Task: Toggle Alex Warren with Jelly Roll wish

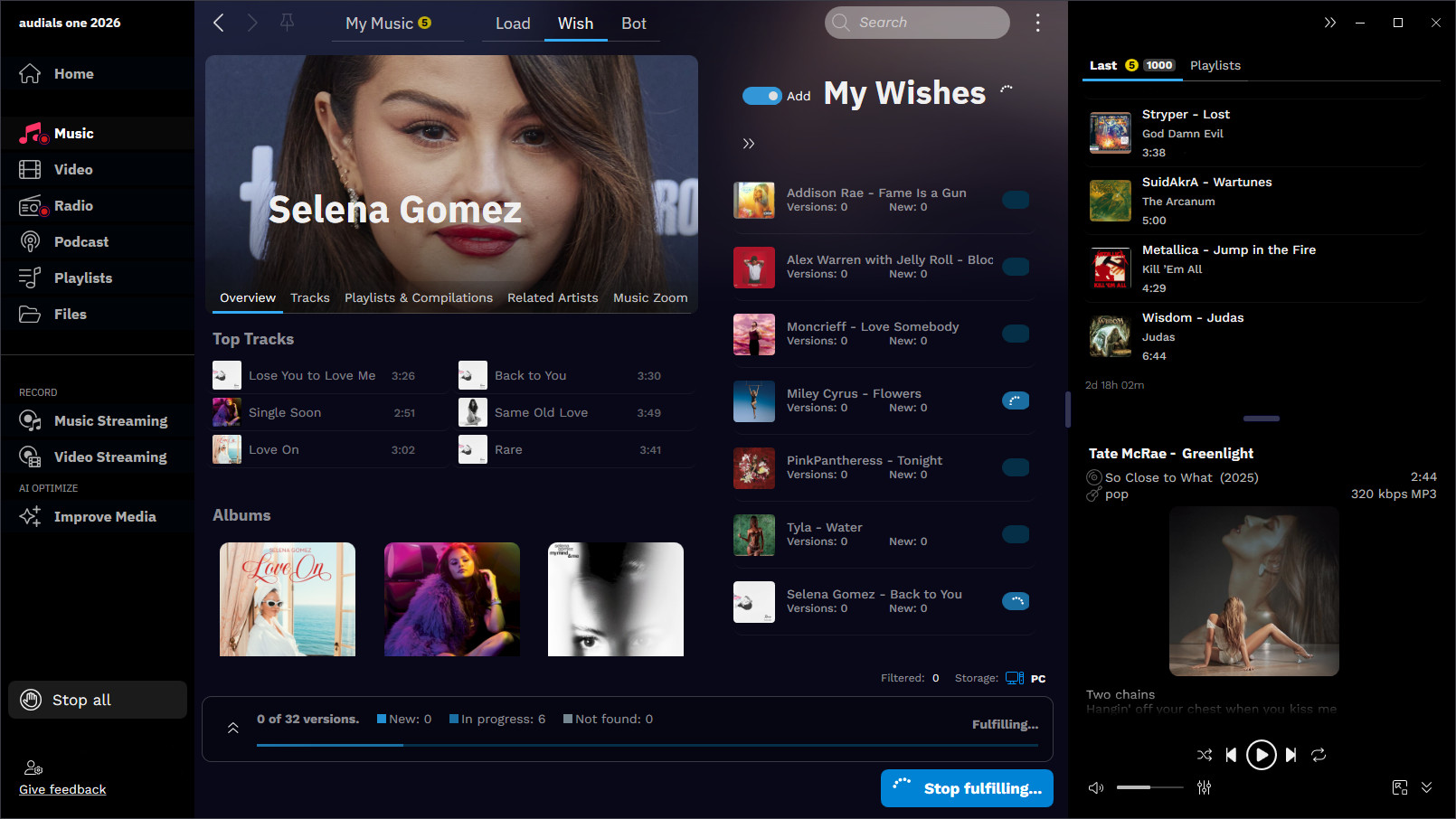Action: 1016,267
